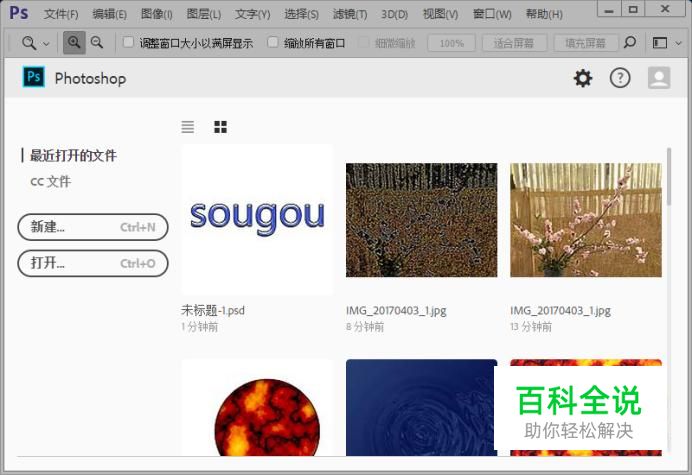Click the 新建... button
The height and width of the screenshot is (475, 692).
click(x=93, y=227)
